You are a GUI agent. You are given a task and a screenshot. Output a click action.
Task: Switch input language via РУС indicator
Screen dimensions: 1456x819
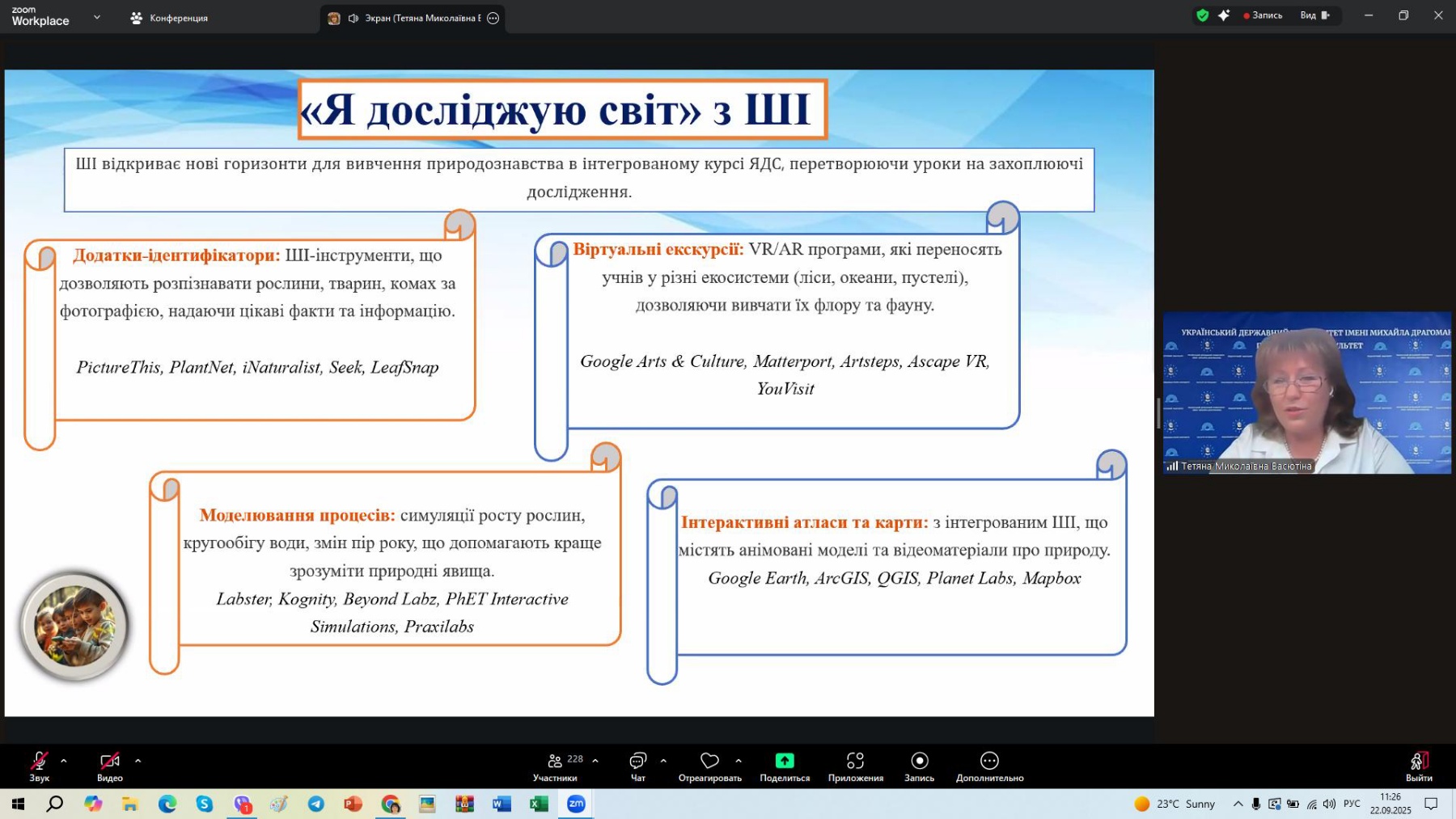(1352, 804)
